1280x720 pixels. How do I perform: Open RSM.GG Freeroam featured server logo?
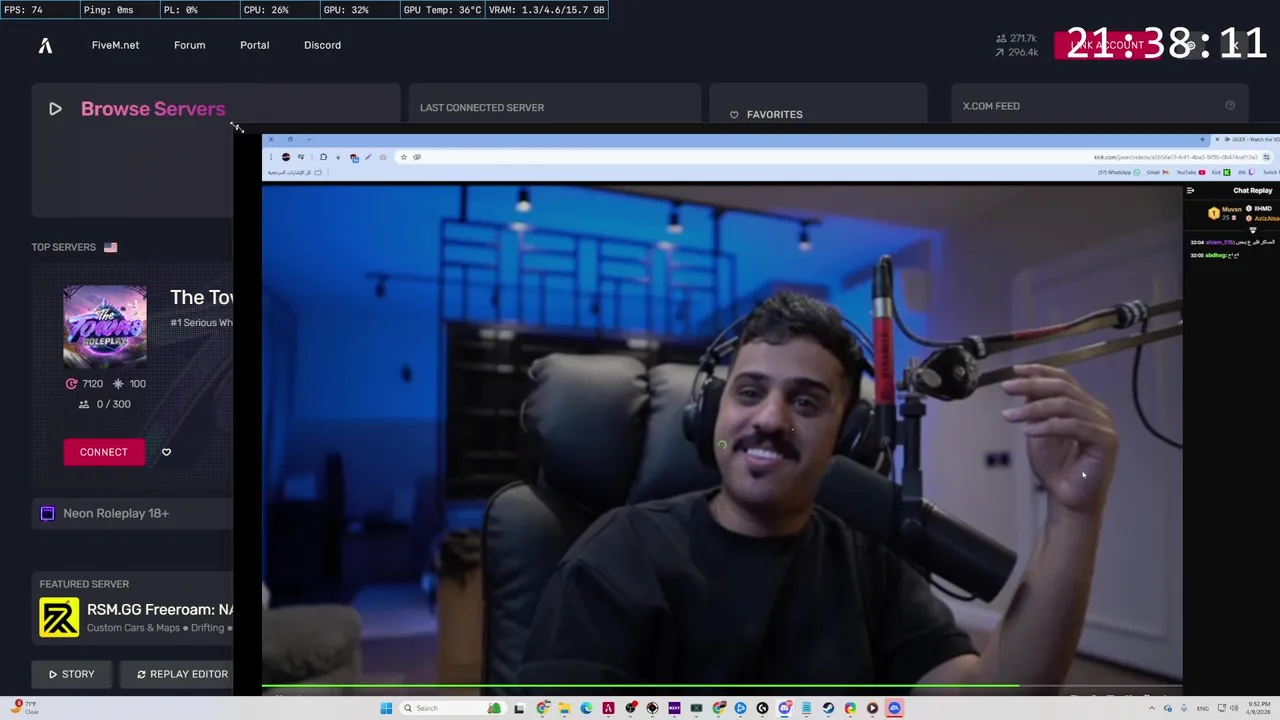(x=59, y=617)
